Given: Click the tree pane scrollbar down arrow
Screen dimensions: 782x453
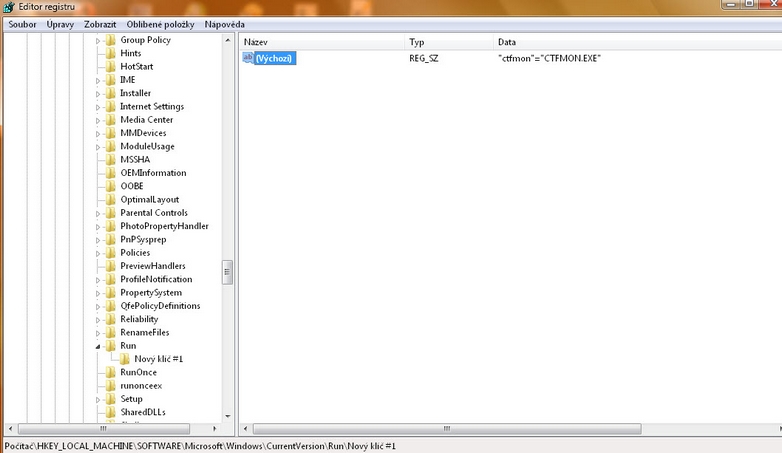Looking at the screenshot, I should [x=228, y=415].
